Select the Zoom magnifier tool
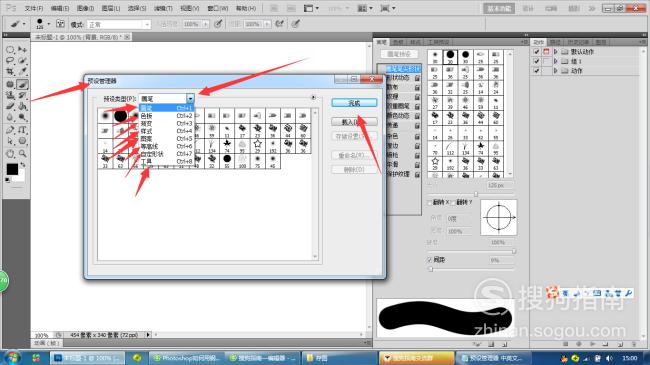This screenshot has height=365, width=650. pos(22,154)
